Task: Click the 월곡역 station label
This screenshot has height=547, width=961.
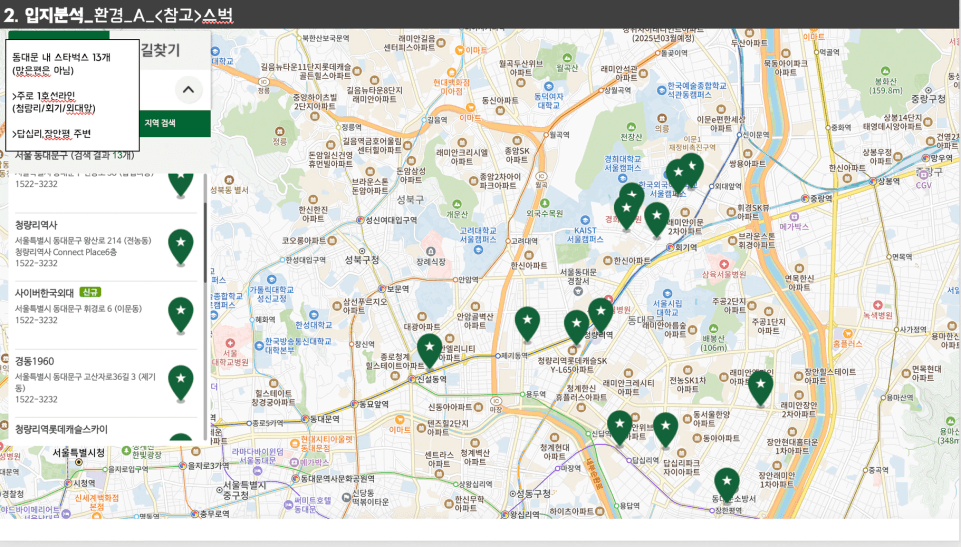Action: coord(559,135)
